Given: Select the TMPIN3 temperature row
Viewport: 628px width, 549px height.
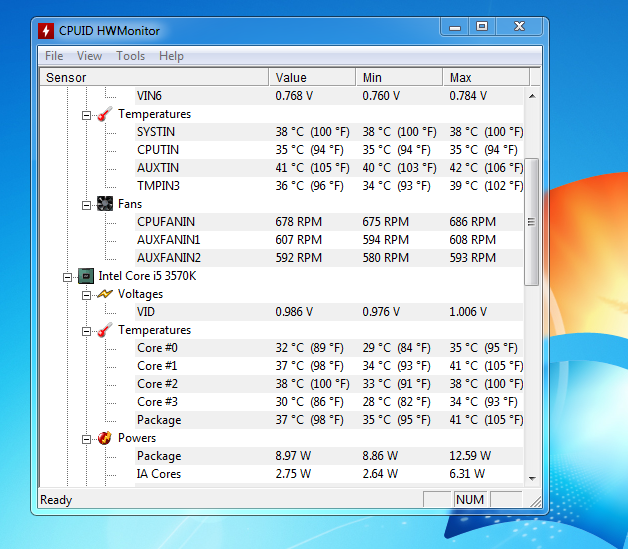Looking at the screenshot, I should [329, 186].
